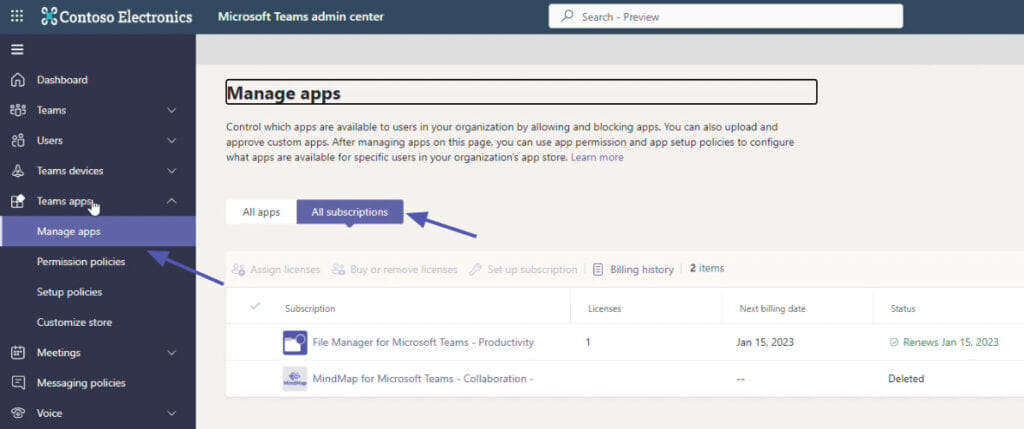Collapse the Teams apps chevron

172,201
